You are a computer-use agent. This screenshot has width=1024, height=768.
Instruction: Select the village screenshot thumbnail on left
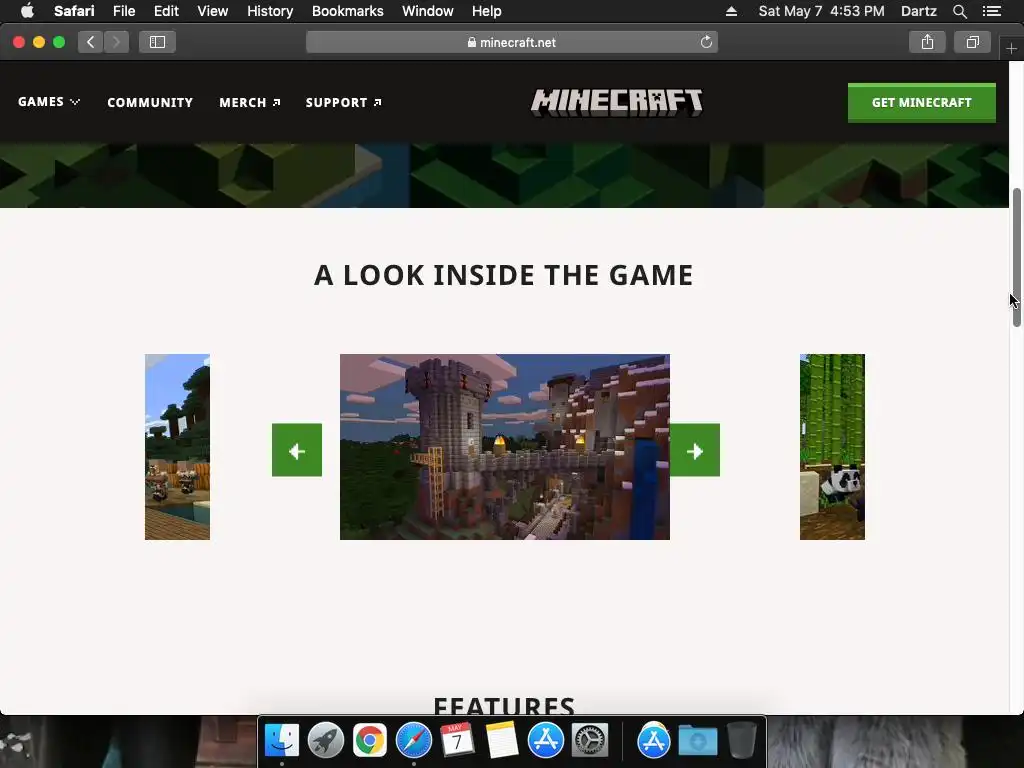pos(177,447)
